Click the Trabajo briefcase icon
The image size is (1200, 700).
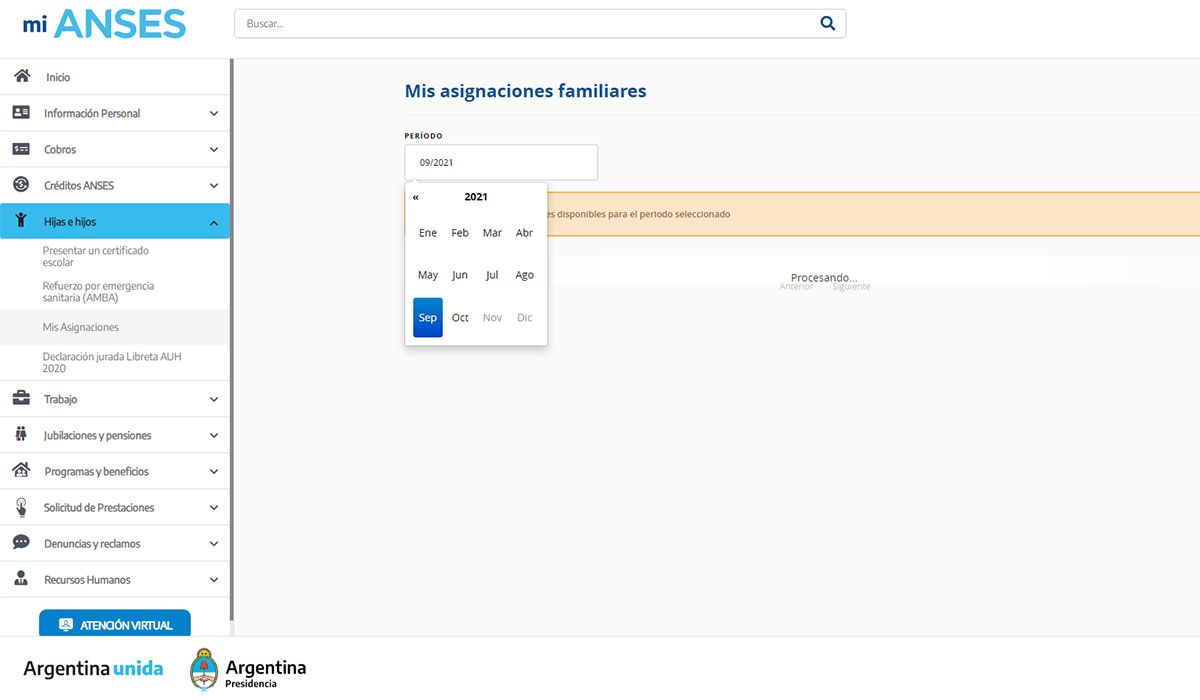tap(21, 399)
